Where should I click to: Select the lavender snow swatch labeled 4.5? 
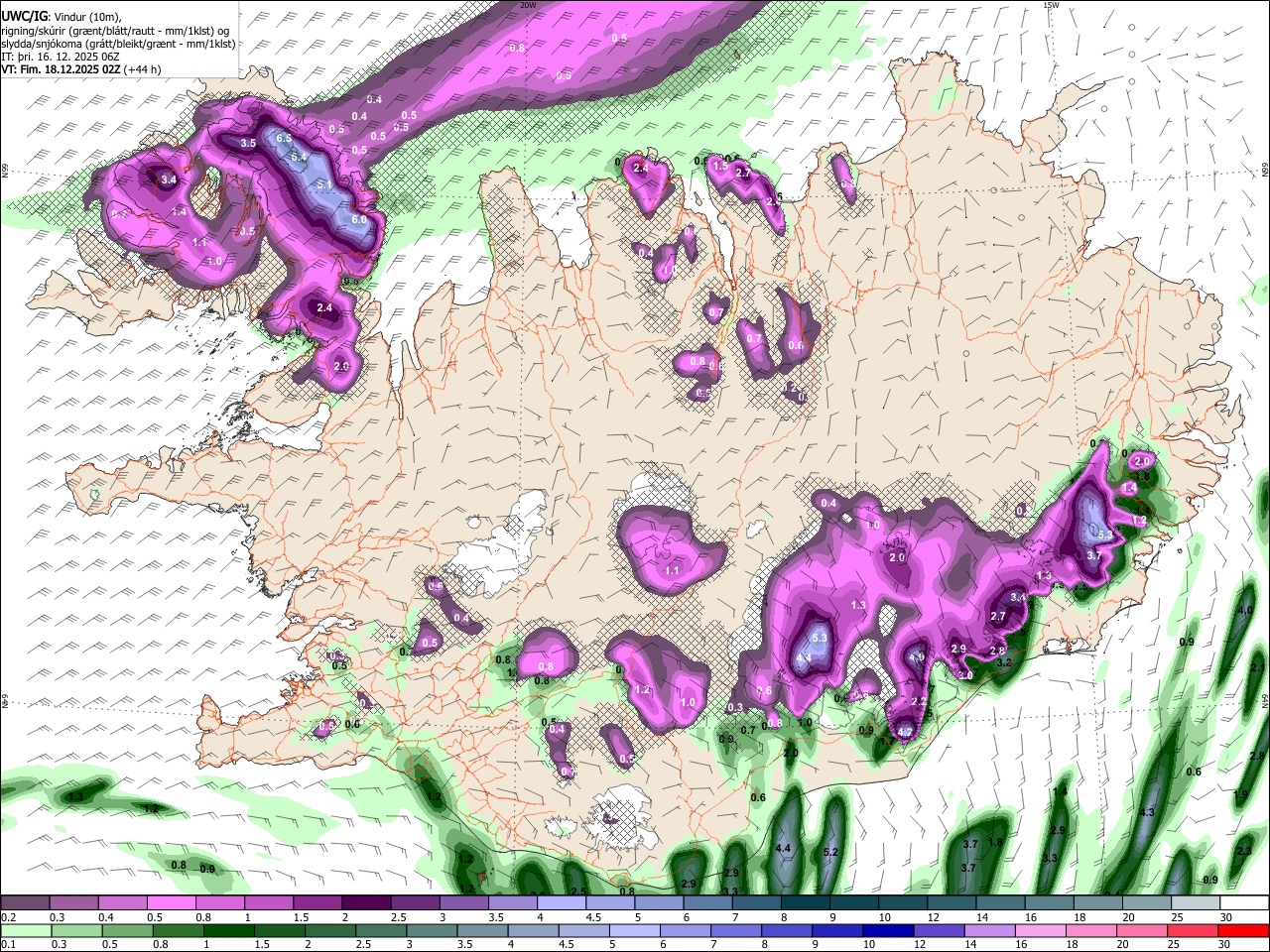pos(608,903)
